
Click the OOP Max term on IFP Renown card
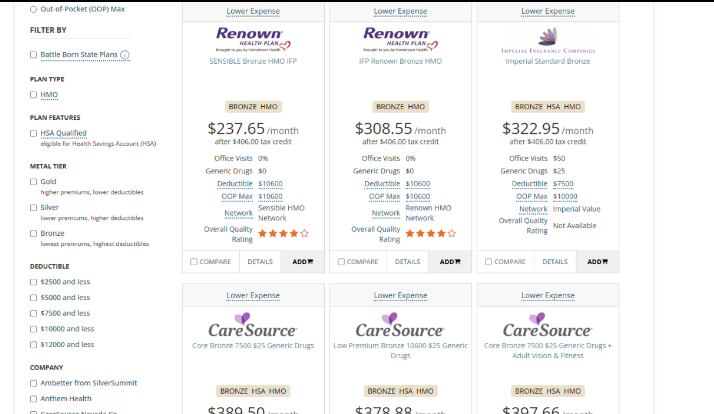coord(384,196)
